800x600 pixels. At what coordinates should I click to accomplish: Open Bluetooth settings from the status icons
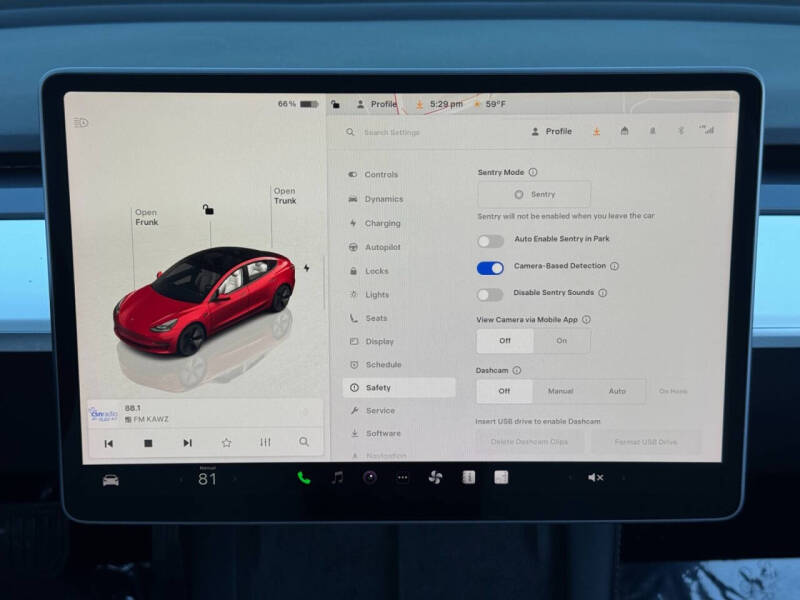coord(680,130)
